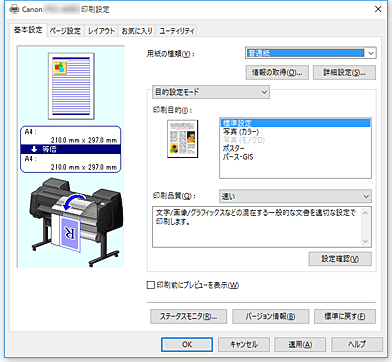Confirm settings with OK button
The width and height of the screenshot is (392, 362).
[187, 344]
